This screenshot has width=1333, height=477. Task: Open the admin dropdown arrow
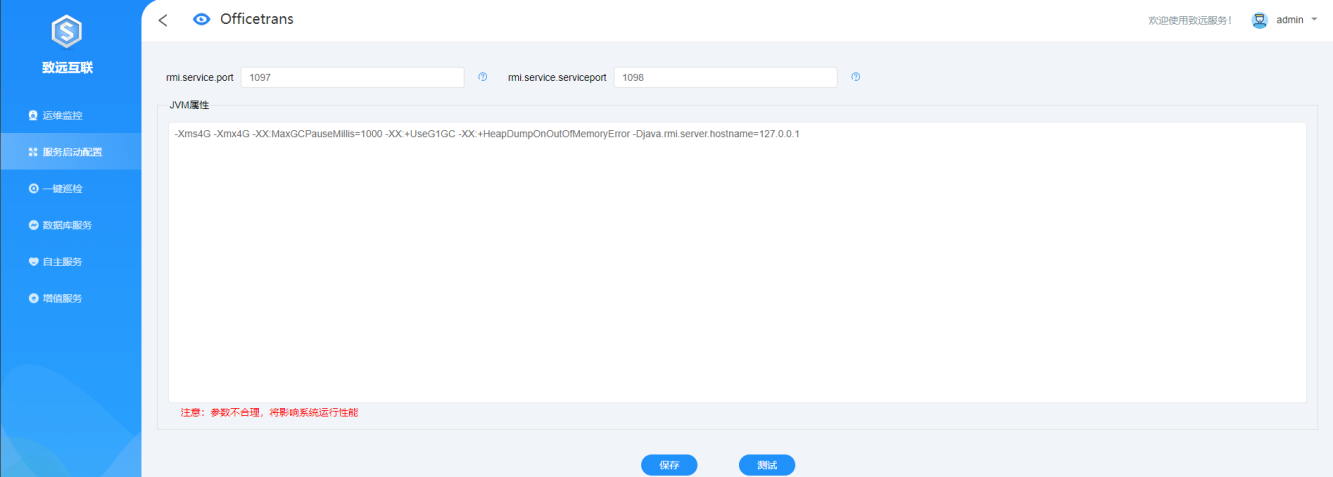1314,19
